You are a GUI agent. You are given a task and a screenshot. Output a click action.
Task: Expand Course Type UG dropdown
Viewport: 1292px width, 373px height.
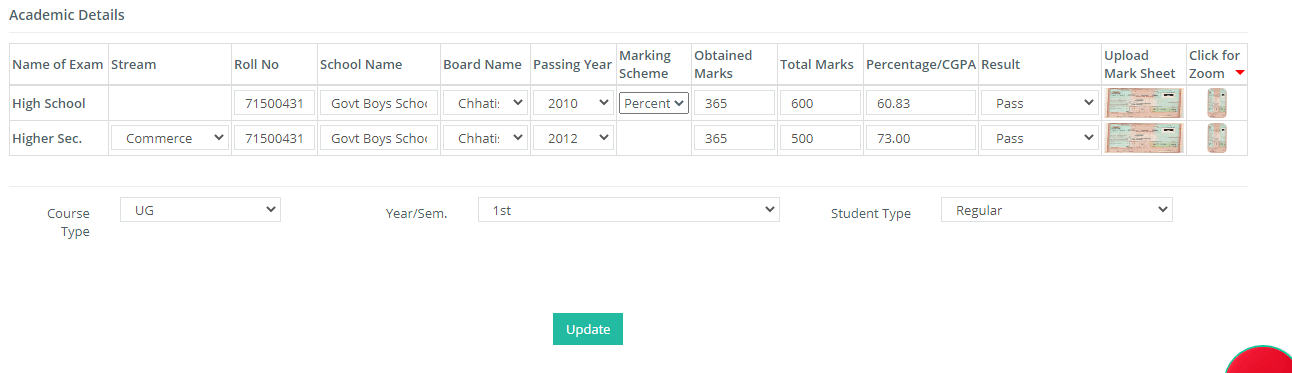[x=200, y=209]
